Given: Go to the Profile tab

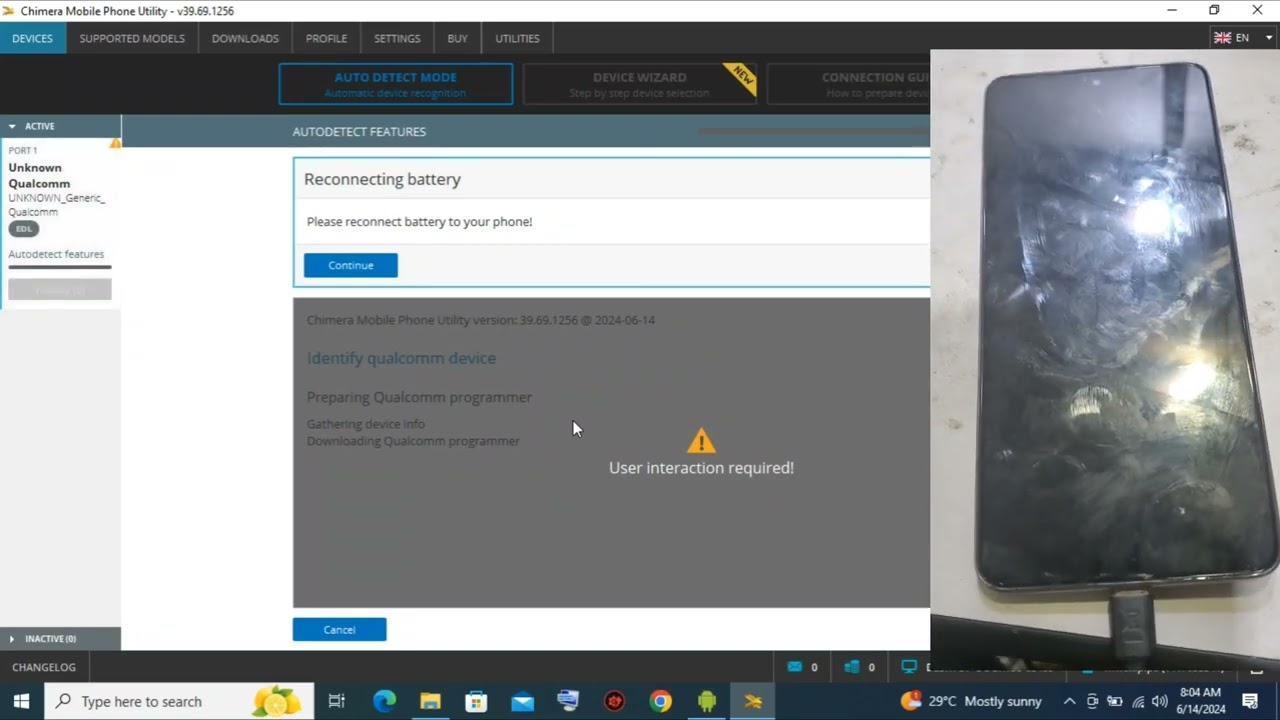Looking at the screenshot, I should [x=326, y=38].
